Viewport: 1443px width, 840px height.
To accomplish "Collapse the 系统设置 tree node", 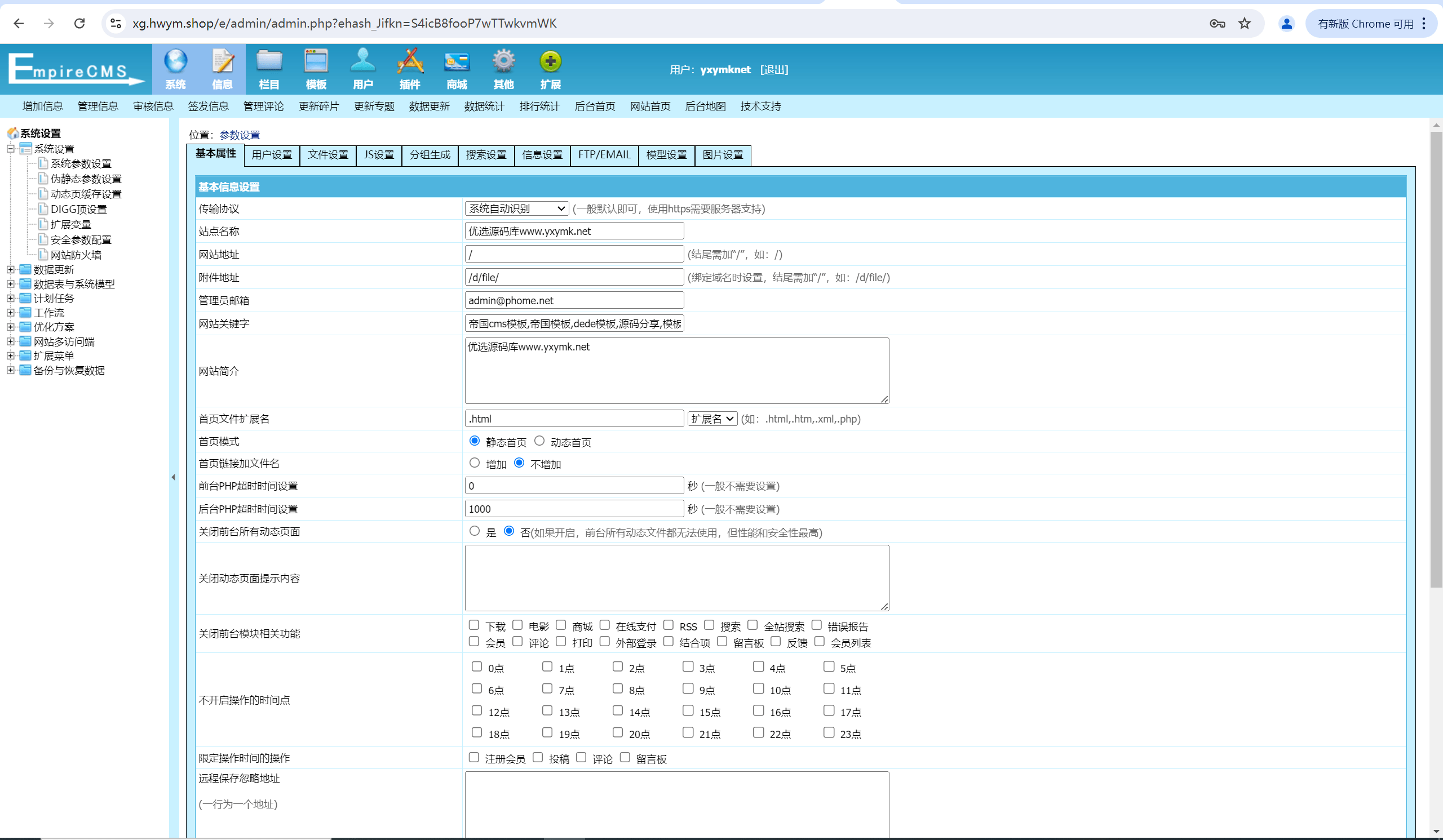I will [x=10, y=149].
